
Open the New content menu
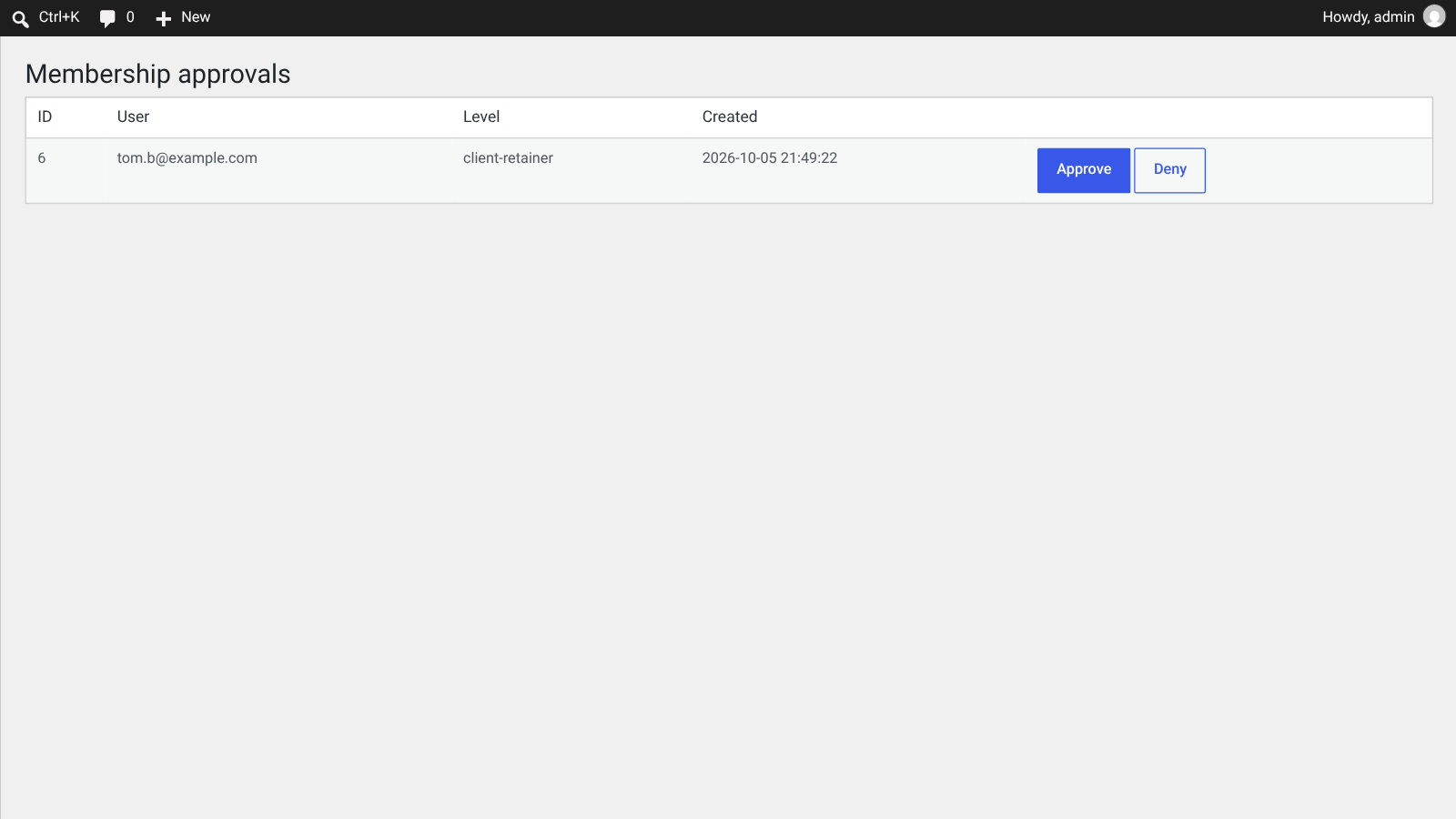click(x=183, y=17)
